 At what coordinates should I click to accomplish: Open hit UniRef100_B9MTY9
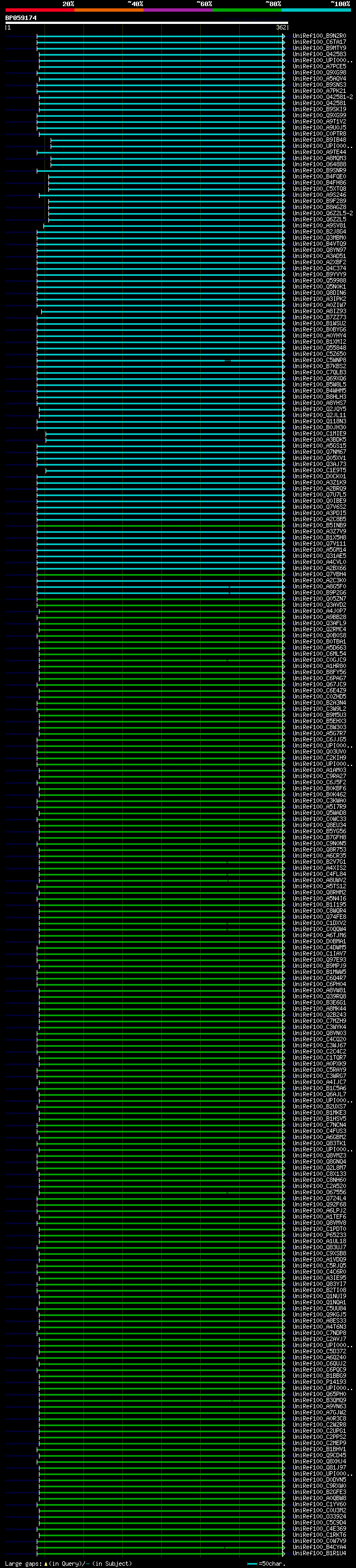(319, 48)
